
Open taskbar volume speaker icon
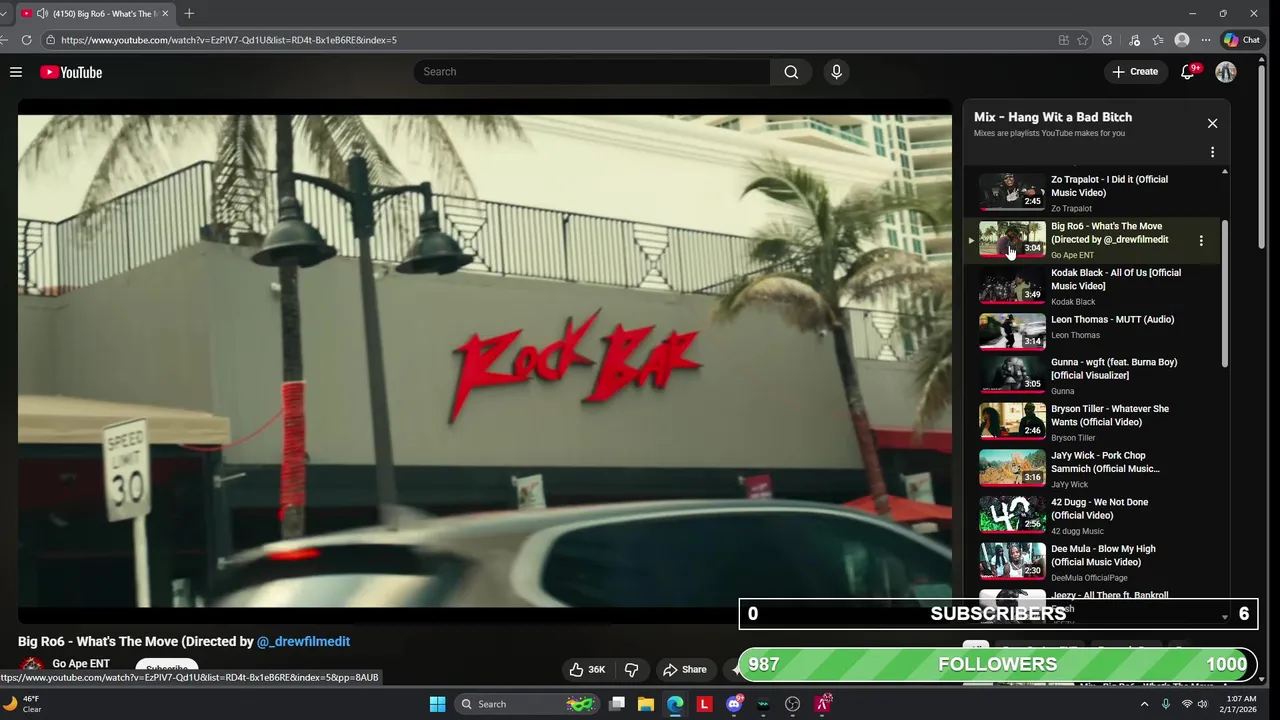[1203, 704]
